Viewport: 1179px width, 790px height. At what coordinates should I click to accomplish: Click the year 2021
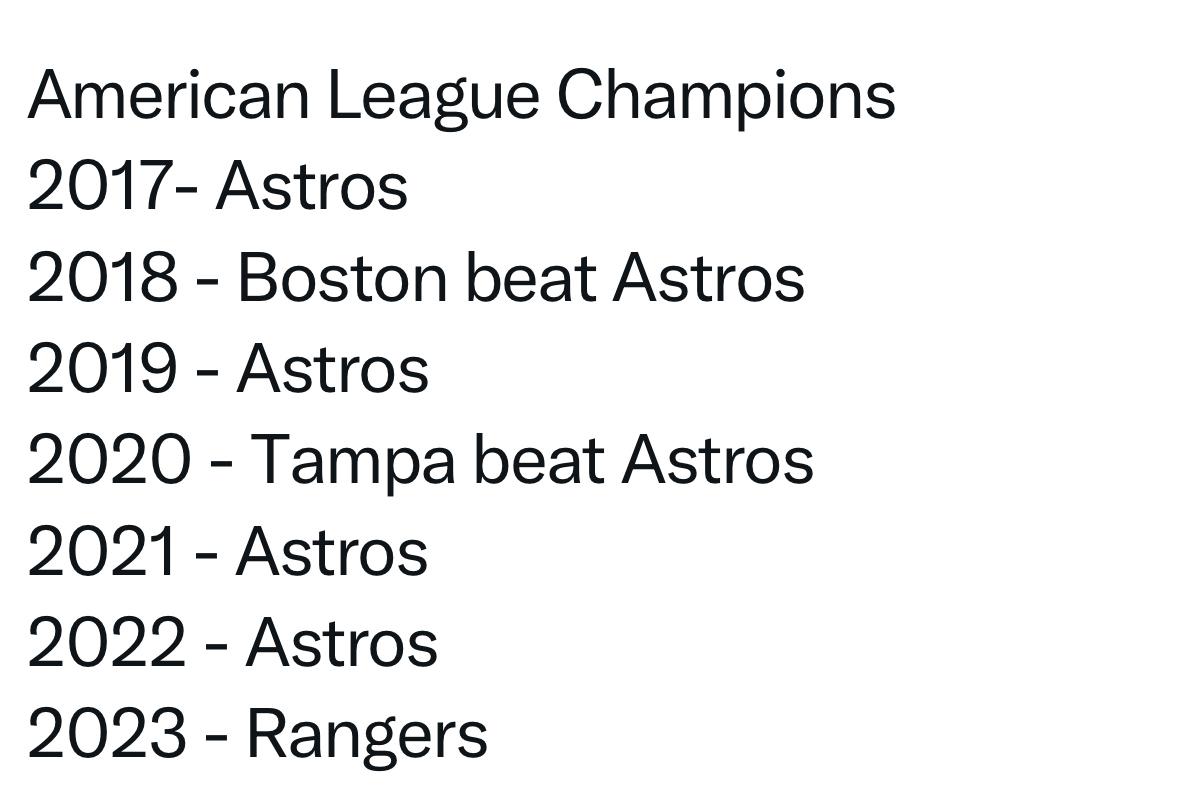coord(101,552)
